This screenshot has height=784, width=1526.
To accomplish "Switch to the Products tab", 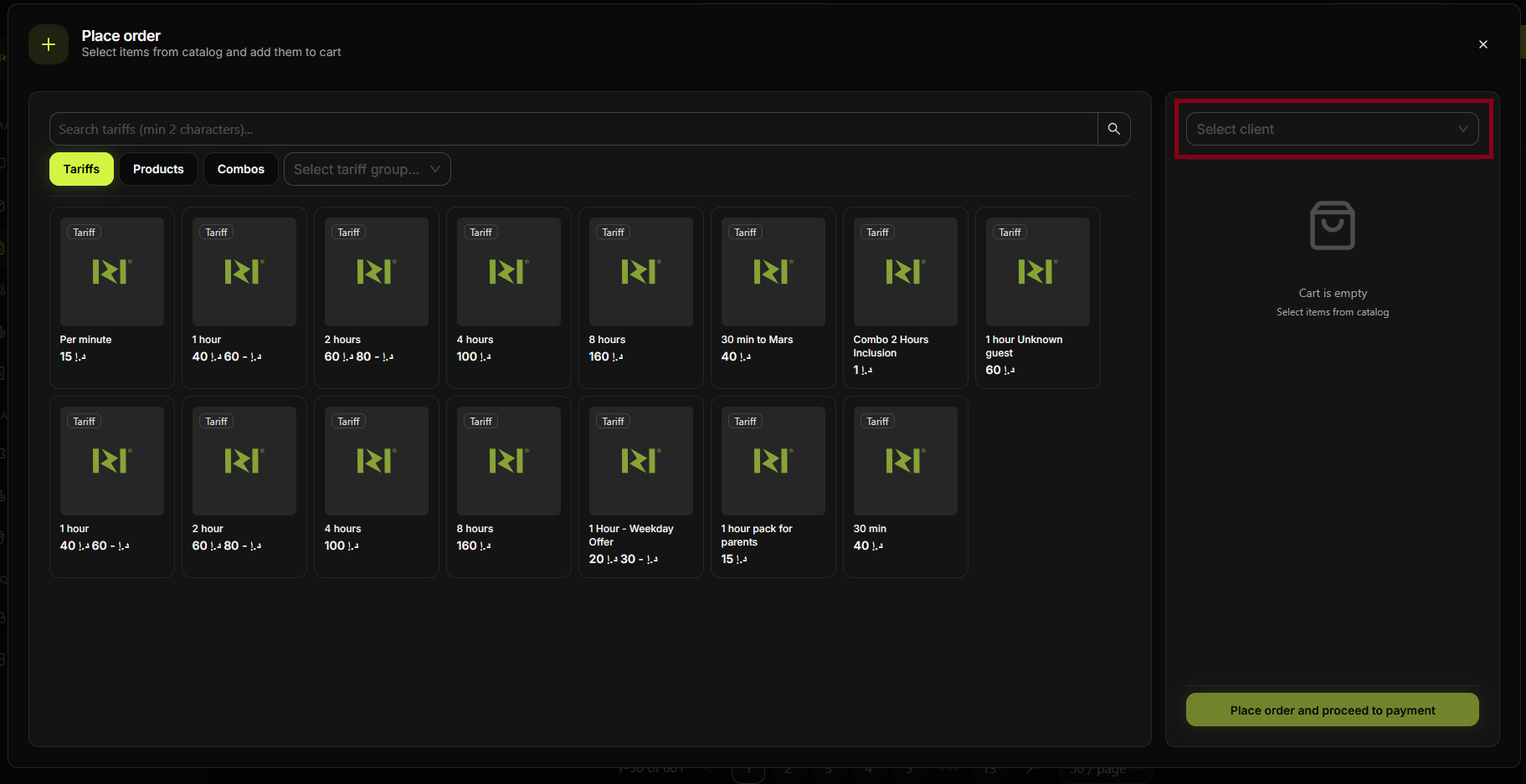I will click(x=158, y=168).
